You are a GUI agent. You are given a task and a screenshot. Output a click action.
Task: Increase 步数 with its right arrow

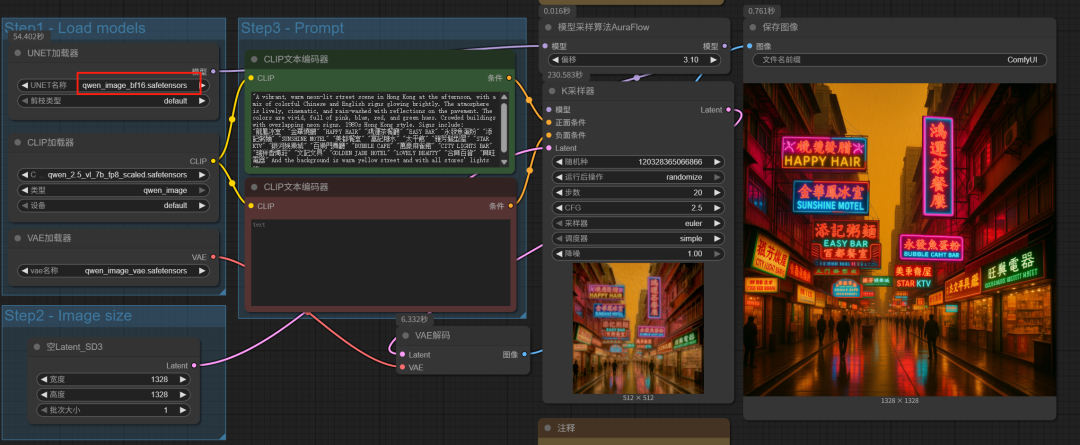pos(717,193)
